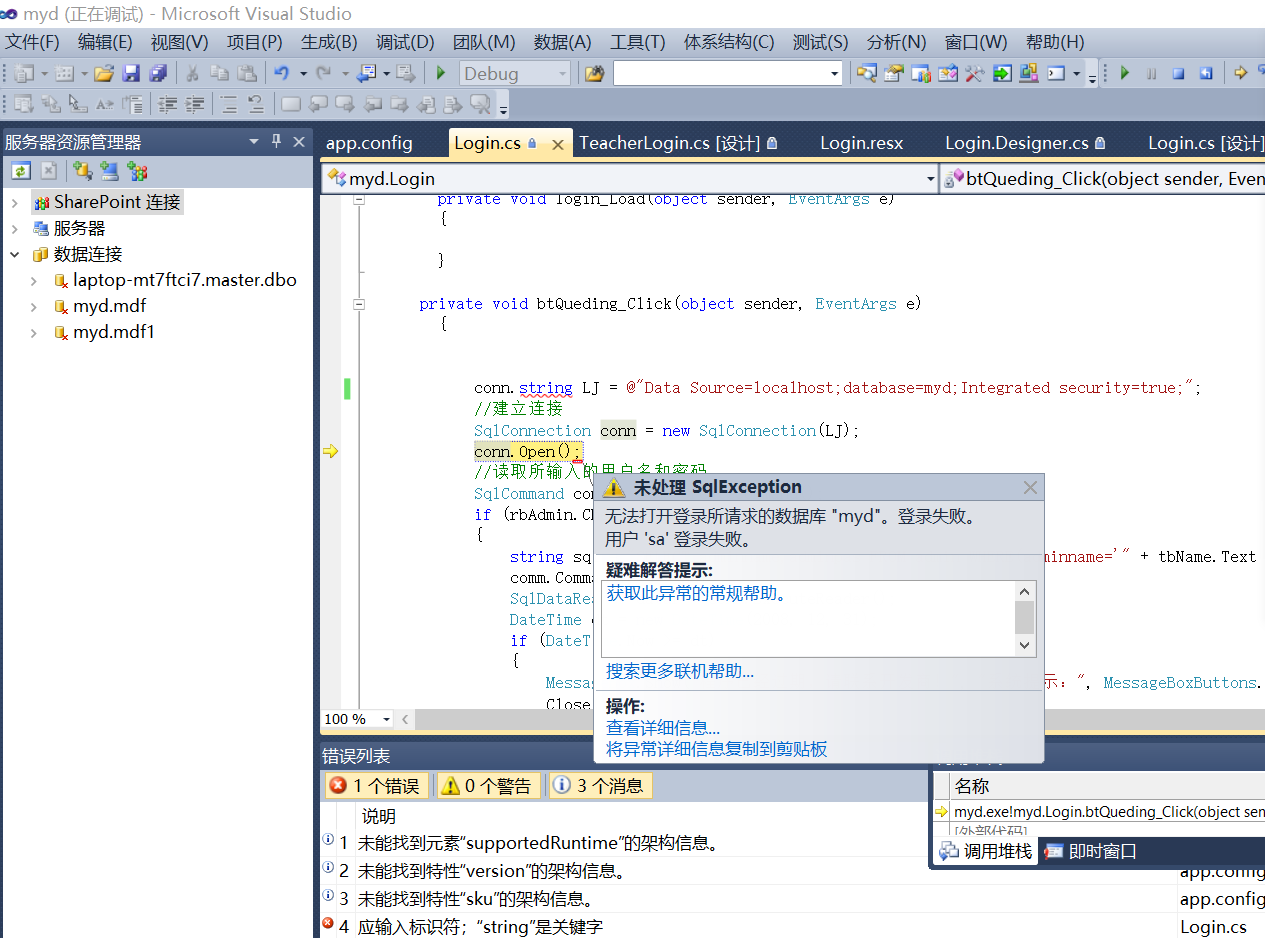The image size is (1265, 938).
Task: Open the 调试(D) menu
Action: point(405,42)
